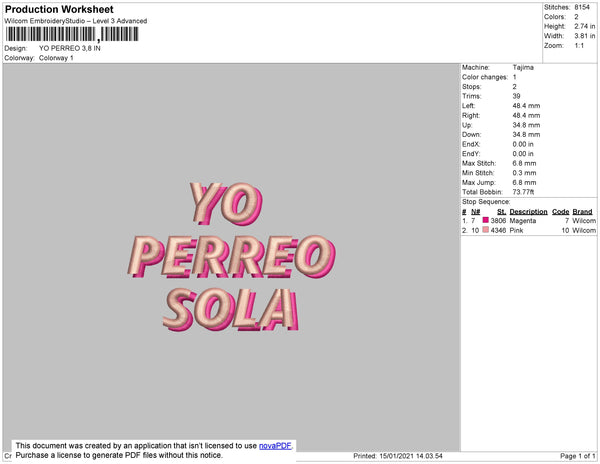Click the Up value '34.8 mm'

tap(526, 125)
